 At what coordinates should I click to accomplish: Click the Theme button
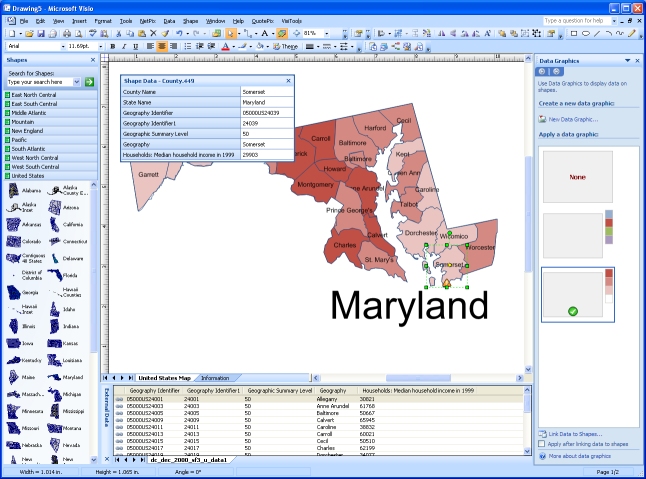[x=285, y=47]
